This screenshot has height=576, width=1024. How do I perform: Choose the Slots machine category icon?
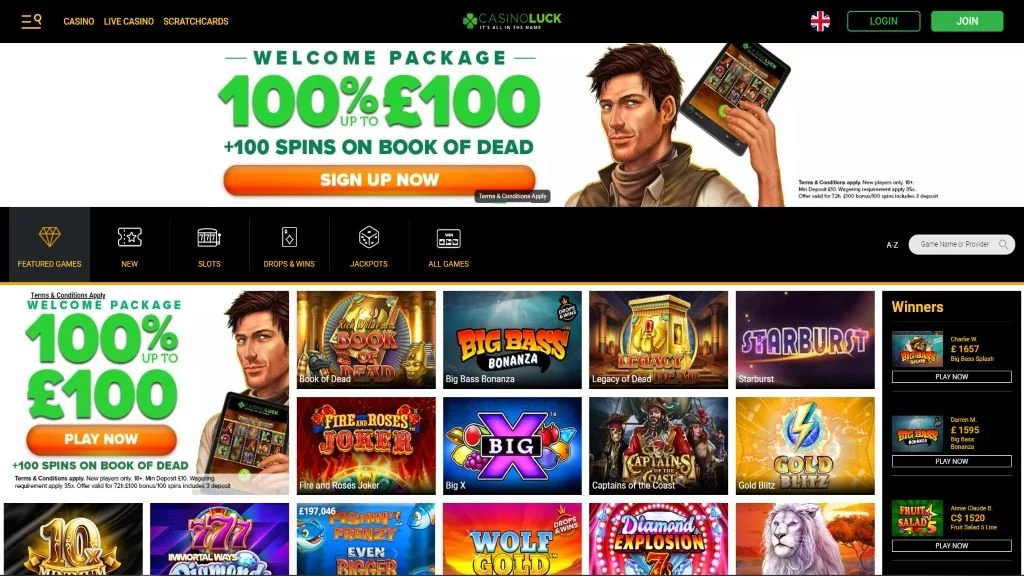[x=209, y=238]
